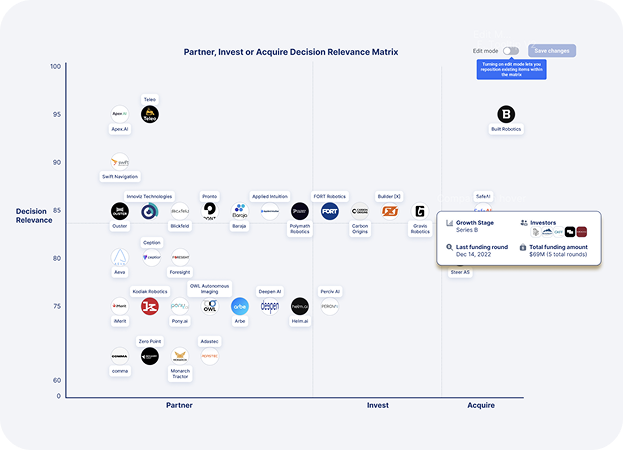Open the Carbon Origins logo
The height and width of the screenshot is (450, 623).
[360, 211]
